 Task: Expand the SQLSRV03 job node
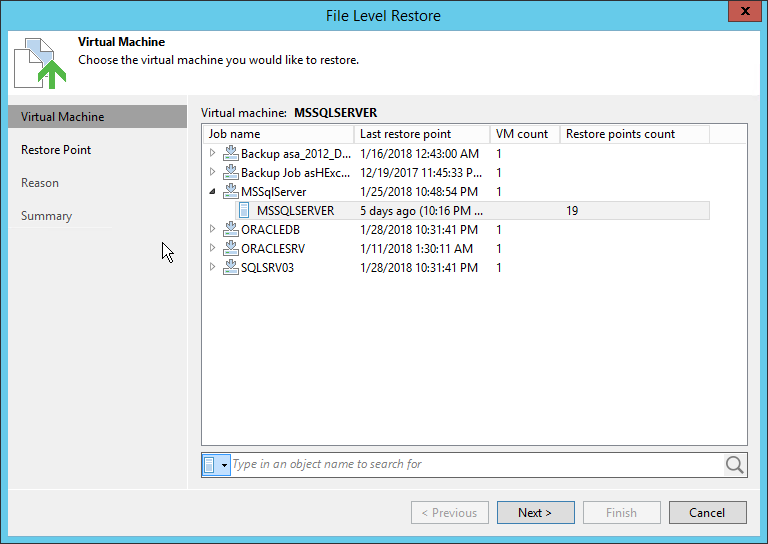(x=212, y=267)
